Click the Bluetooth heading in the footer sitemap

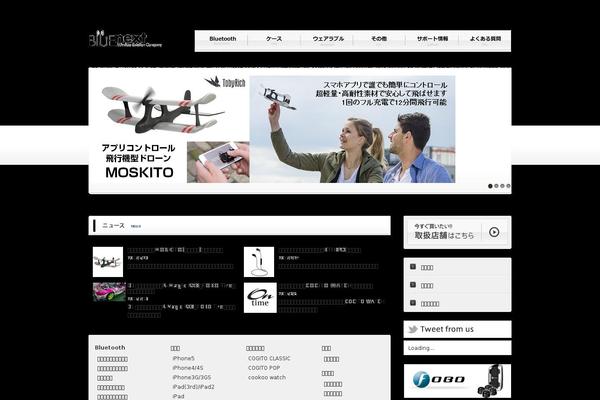tap(110, 348)
